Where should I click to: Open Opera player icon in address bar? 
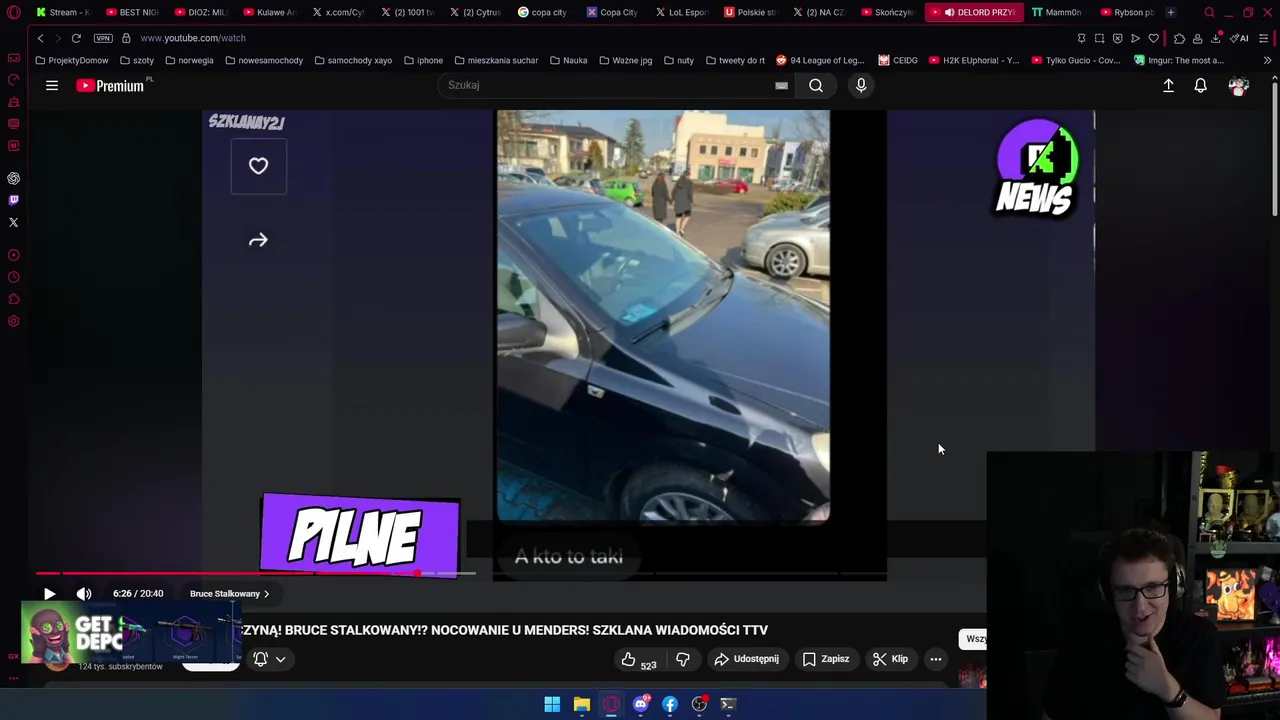[x=1135, y=38]
